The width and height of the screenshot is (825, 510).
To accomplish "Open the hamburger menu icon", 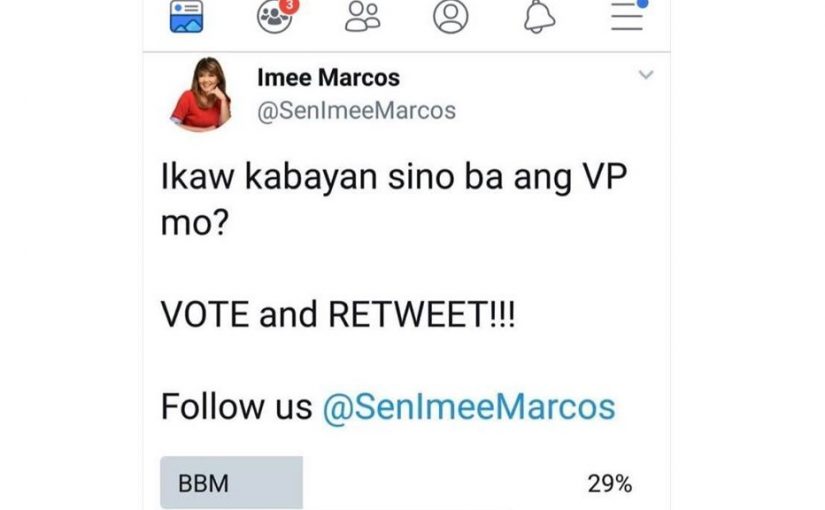I will [x=627, y=16].
